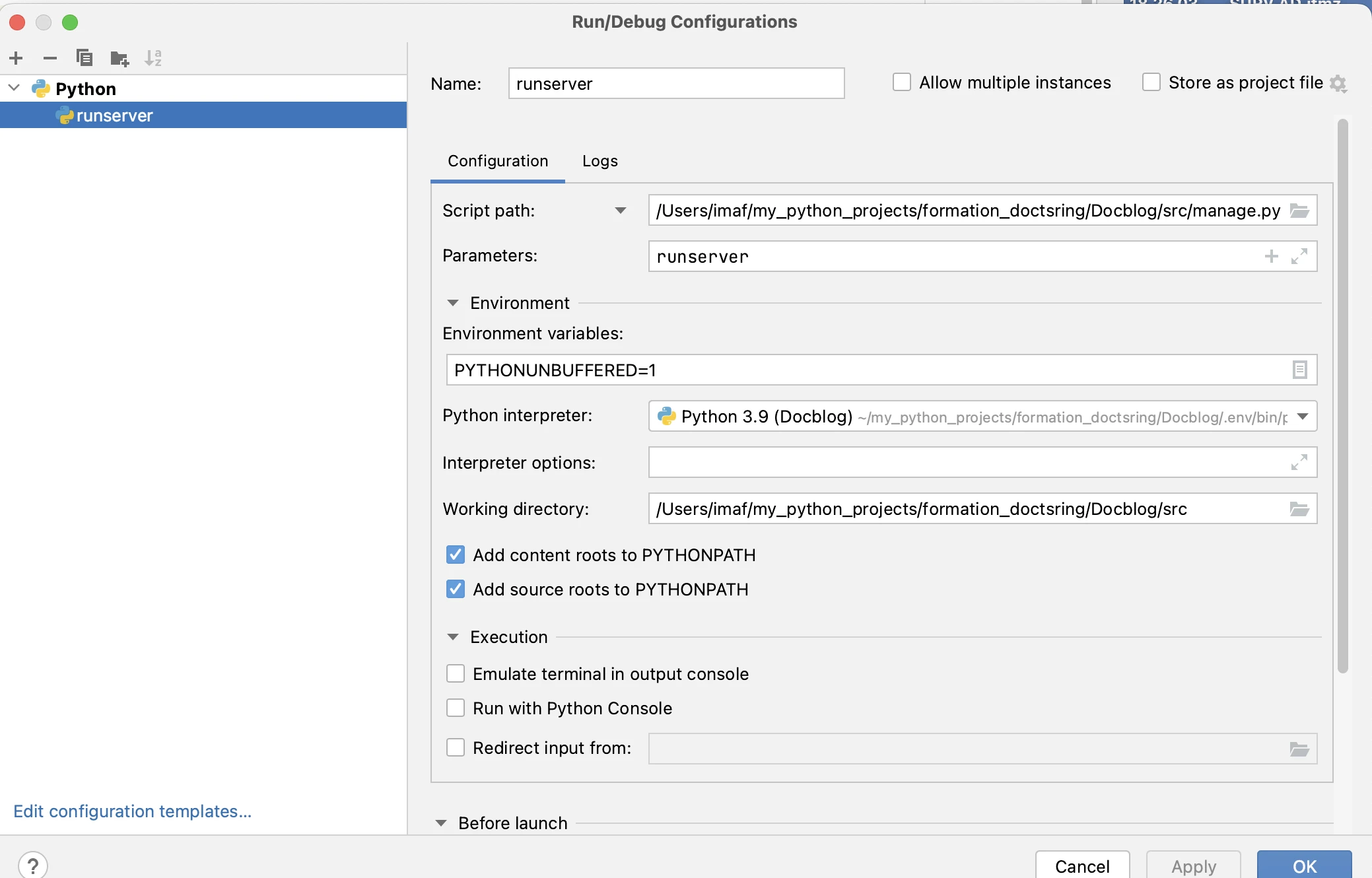Image resolution: width=1372 pixels, height=878 pixels.
Task: Edit environment variables list
Action: coord(1299,370)
